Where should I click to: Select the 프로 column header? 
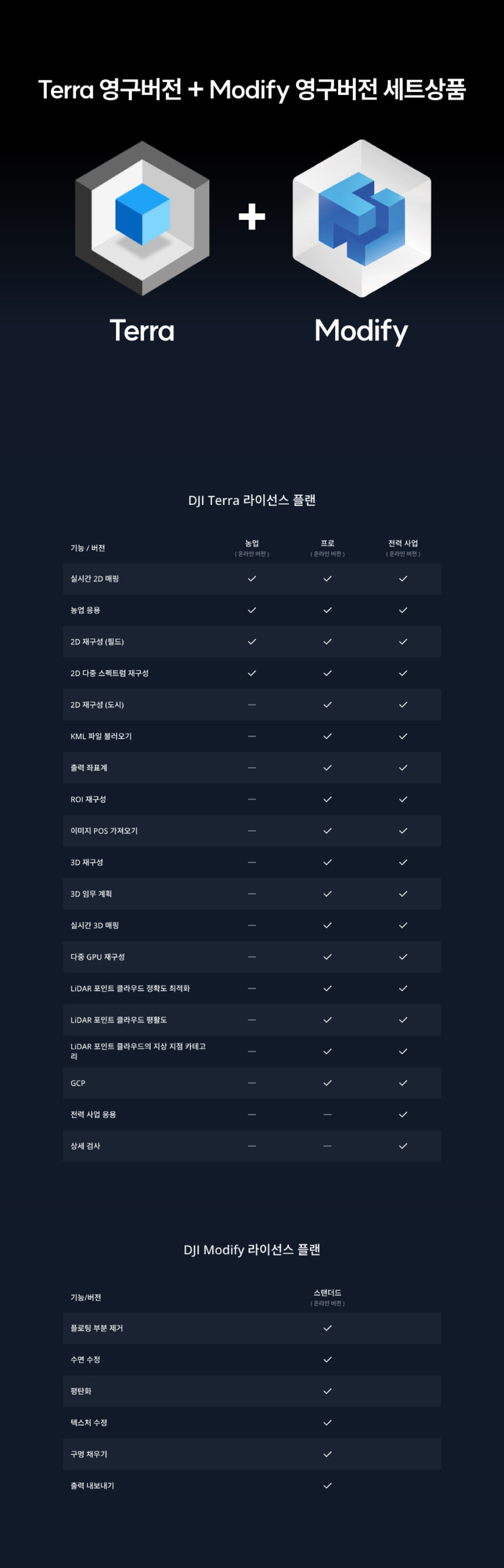click(327, 543)
